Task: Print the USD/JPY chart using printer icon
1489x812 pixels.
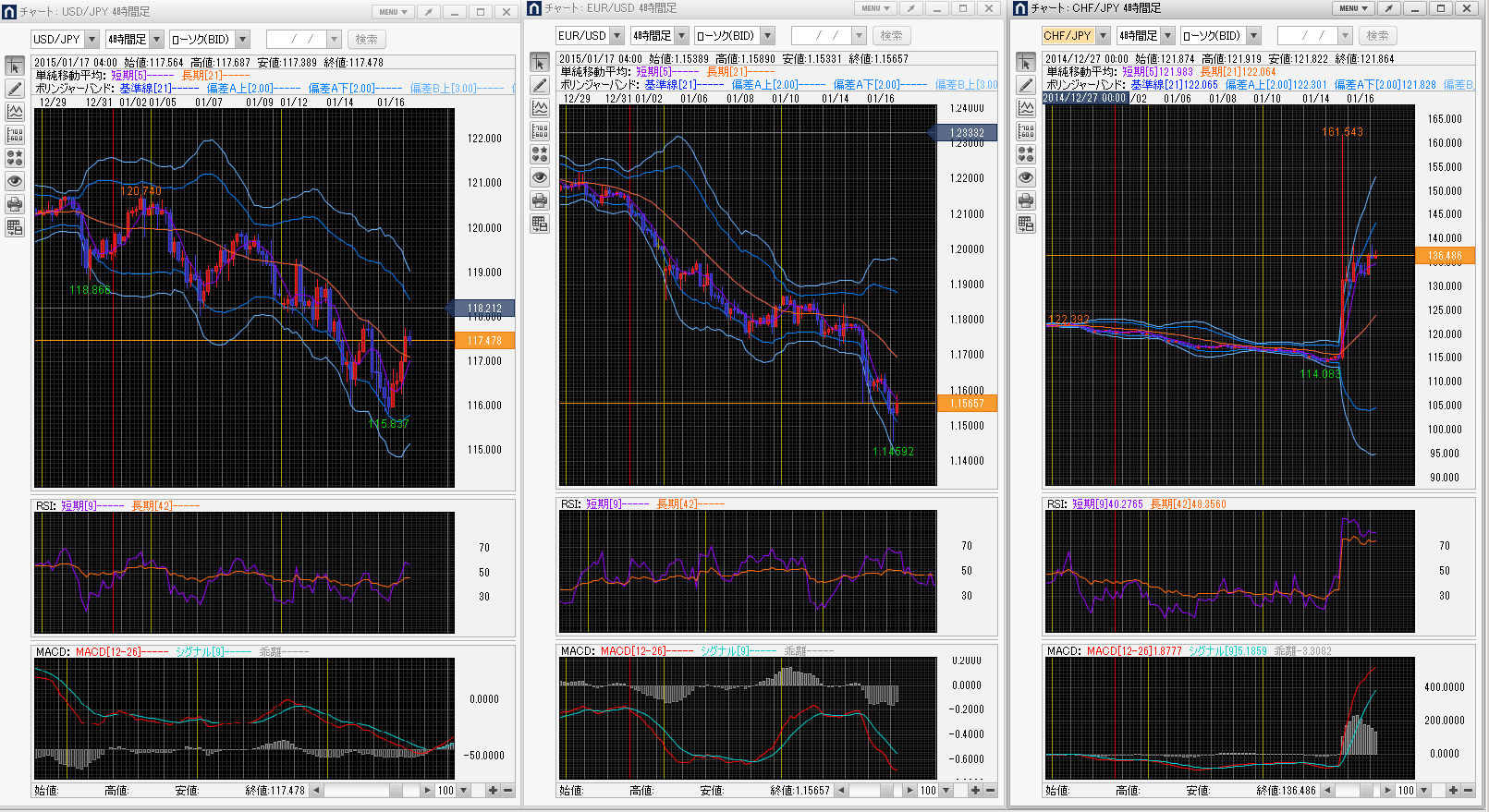Action: [x=15, y=204]
